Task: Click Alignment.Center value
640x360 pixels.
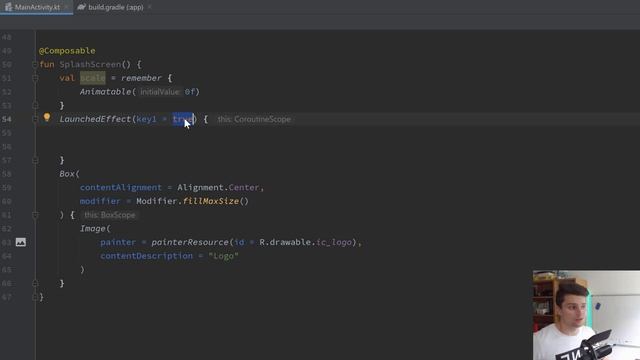Action: pyautogui.click(x=218, y=187)
